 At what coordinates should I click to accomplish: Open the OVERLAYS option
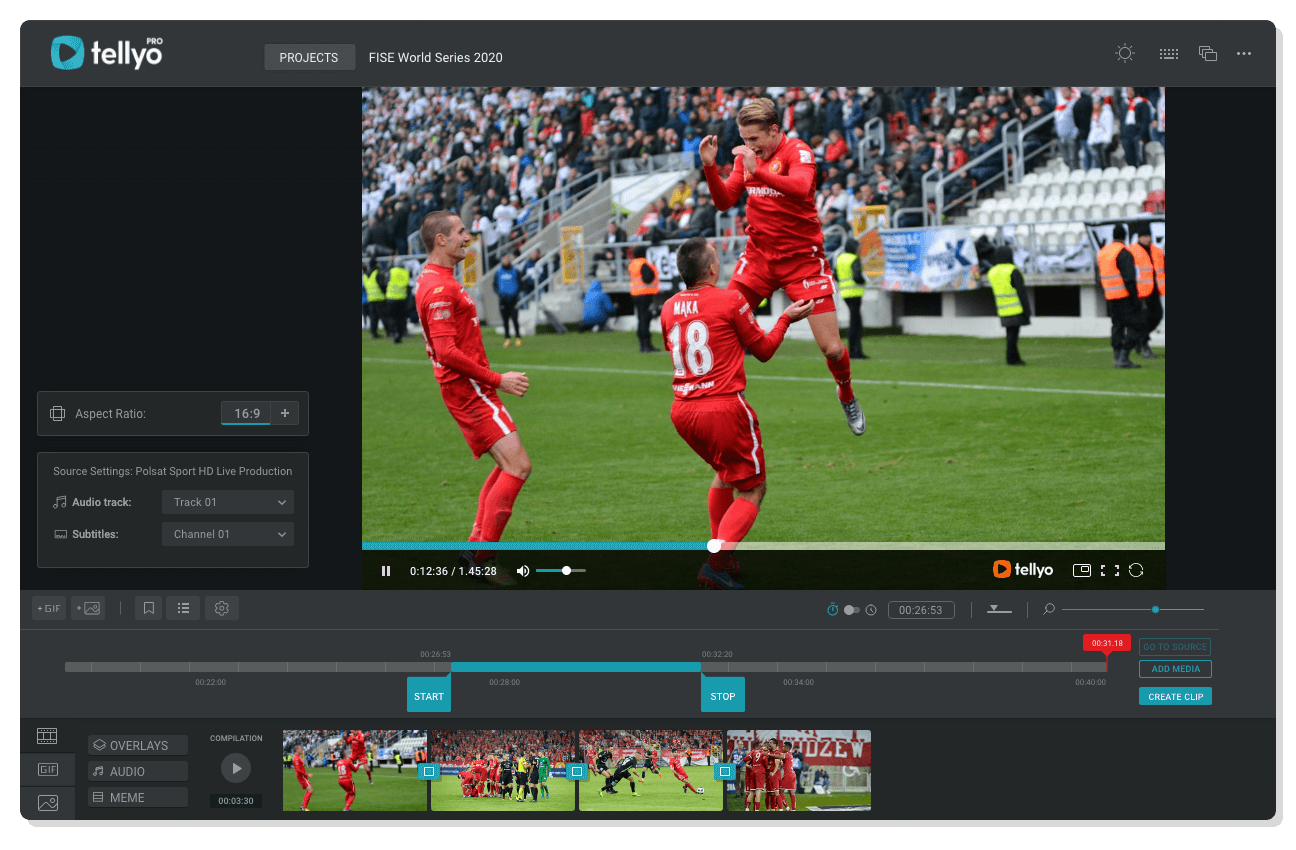coord(138,745)
